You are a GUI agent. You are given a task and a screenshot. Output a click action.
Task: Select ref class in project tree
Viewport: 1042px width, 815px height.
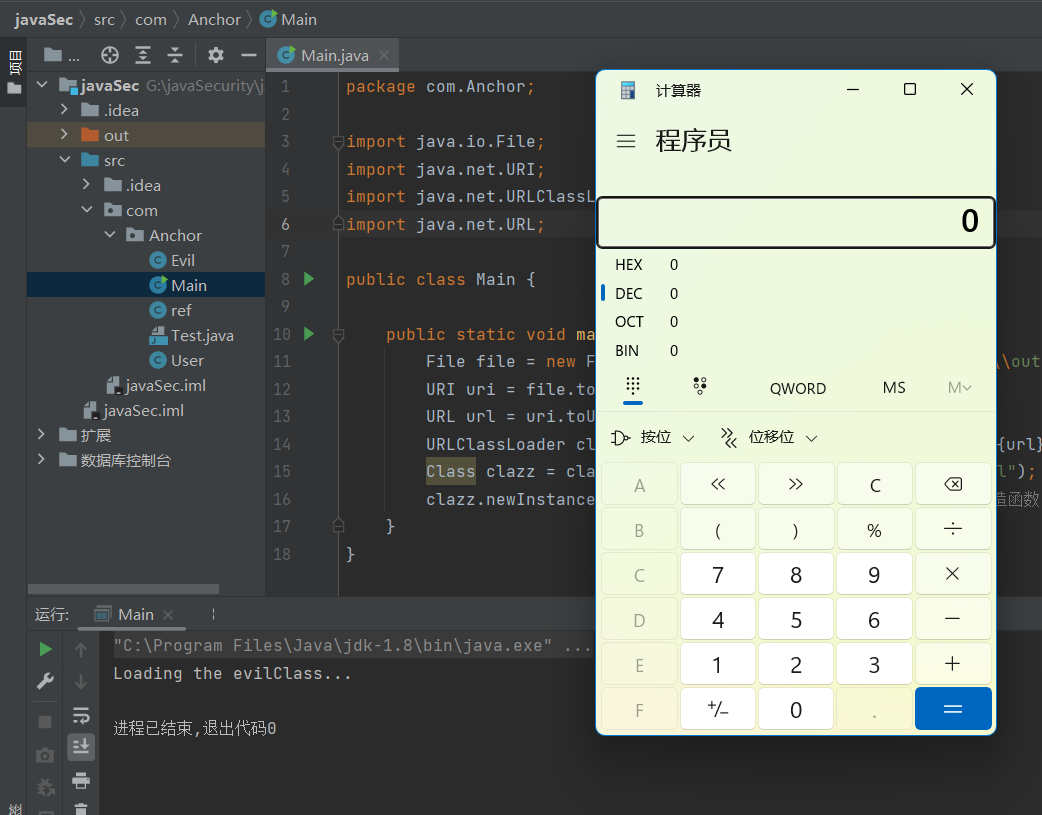[x=170, y=310]
